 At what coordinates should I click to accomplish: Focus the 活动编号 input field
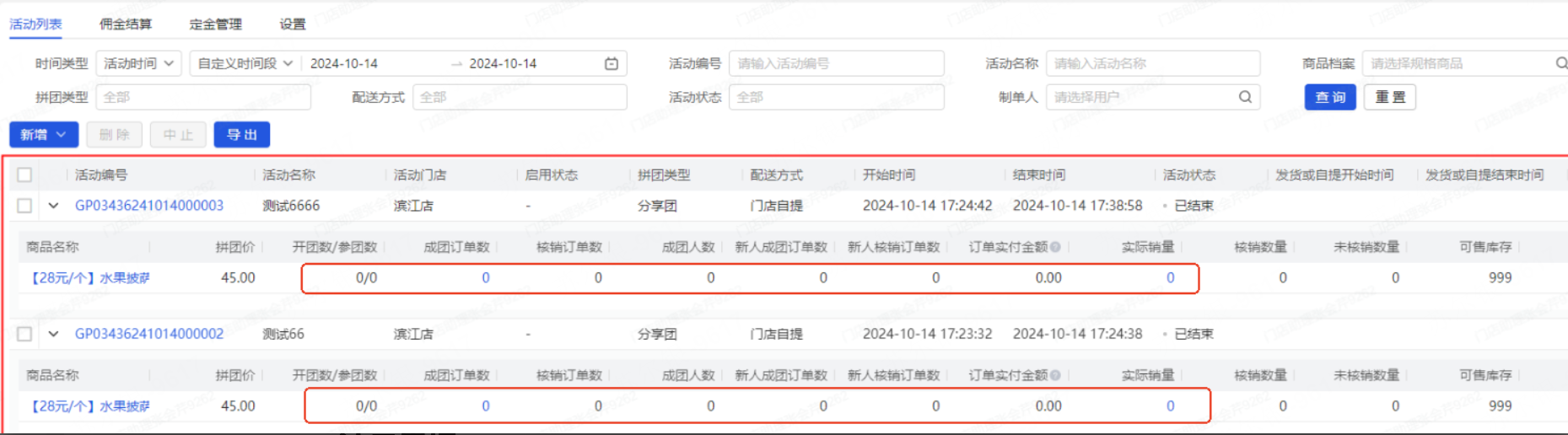coord(836,63)
